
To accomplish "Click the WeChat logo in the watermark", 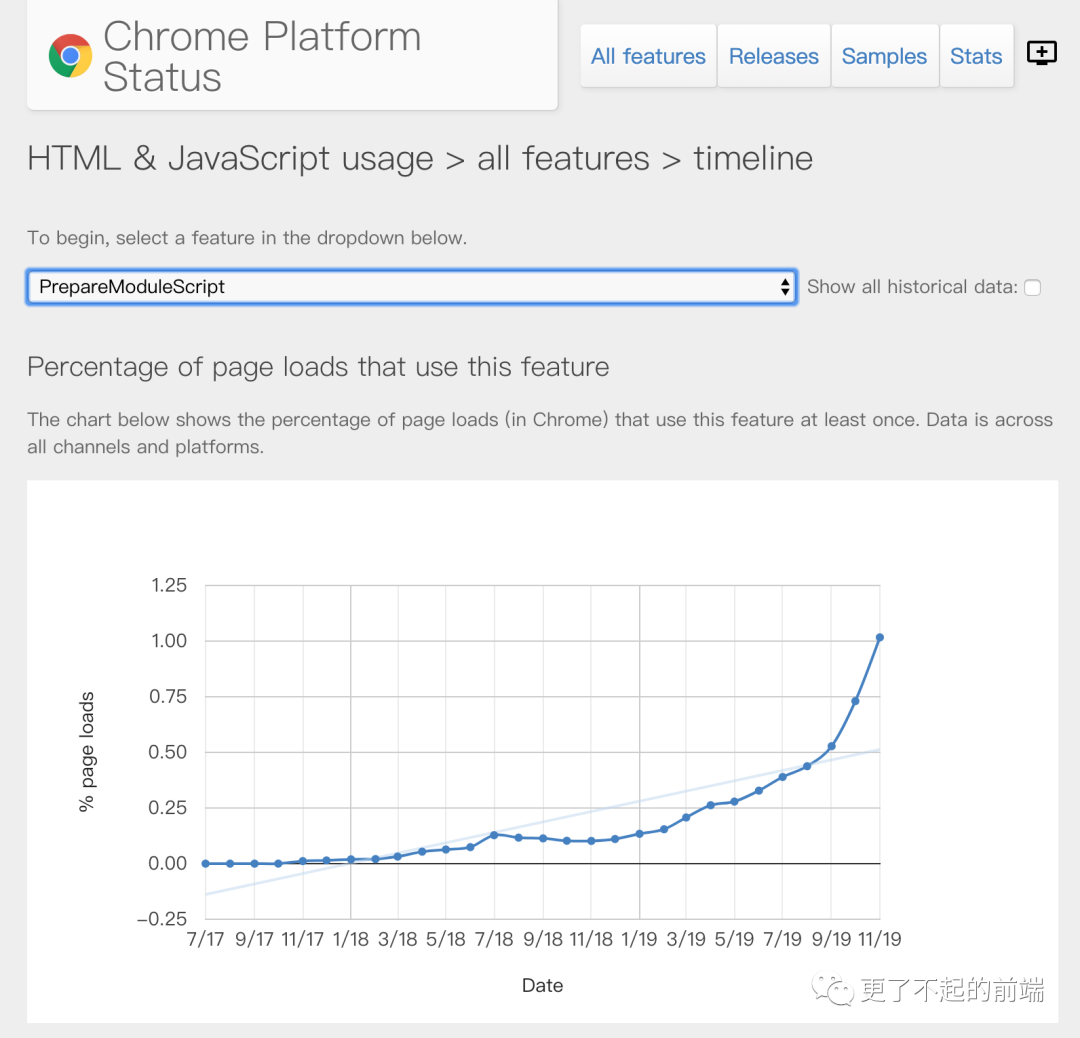I will pos(832,989).
